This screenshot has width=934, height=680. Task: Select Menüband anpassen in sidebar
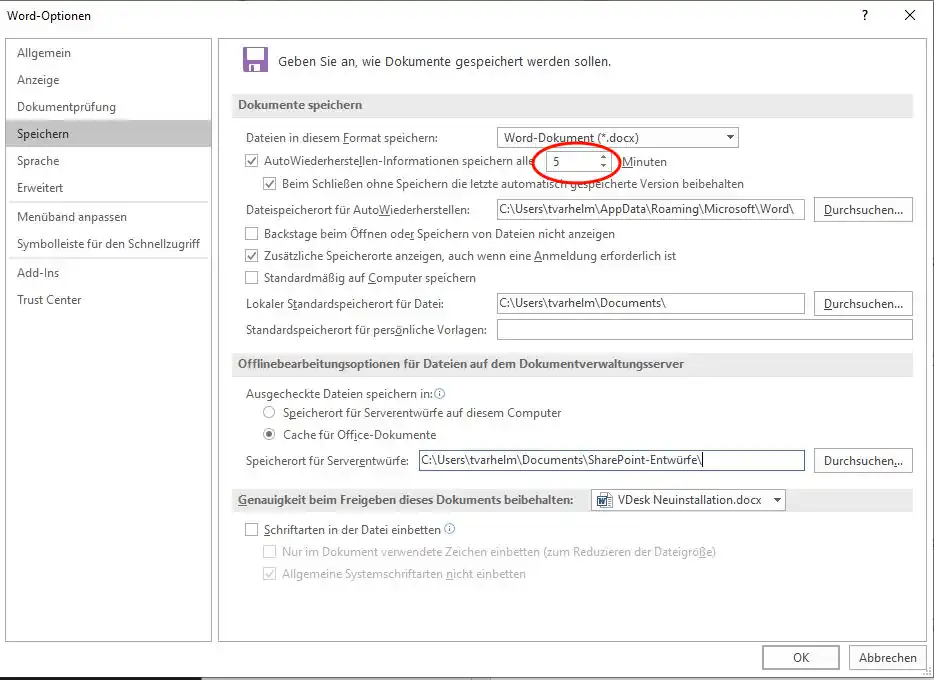point(71,217)
